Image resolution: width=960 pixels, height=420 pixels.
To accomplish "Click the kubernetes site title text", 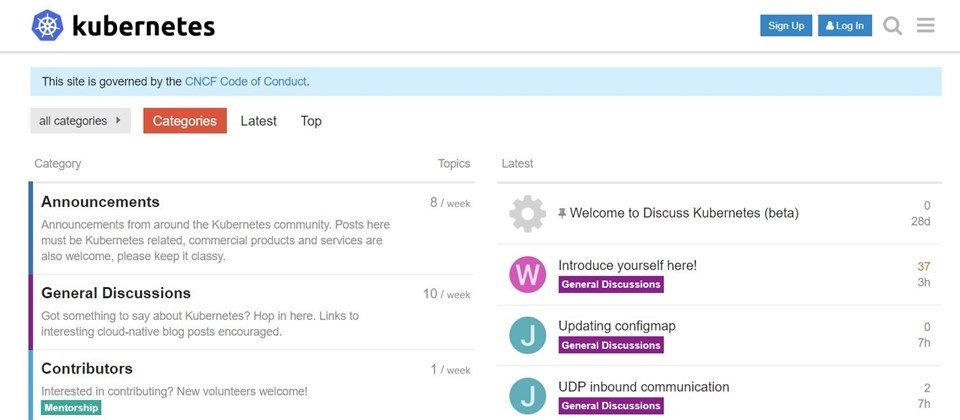I will click(144, 26).
